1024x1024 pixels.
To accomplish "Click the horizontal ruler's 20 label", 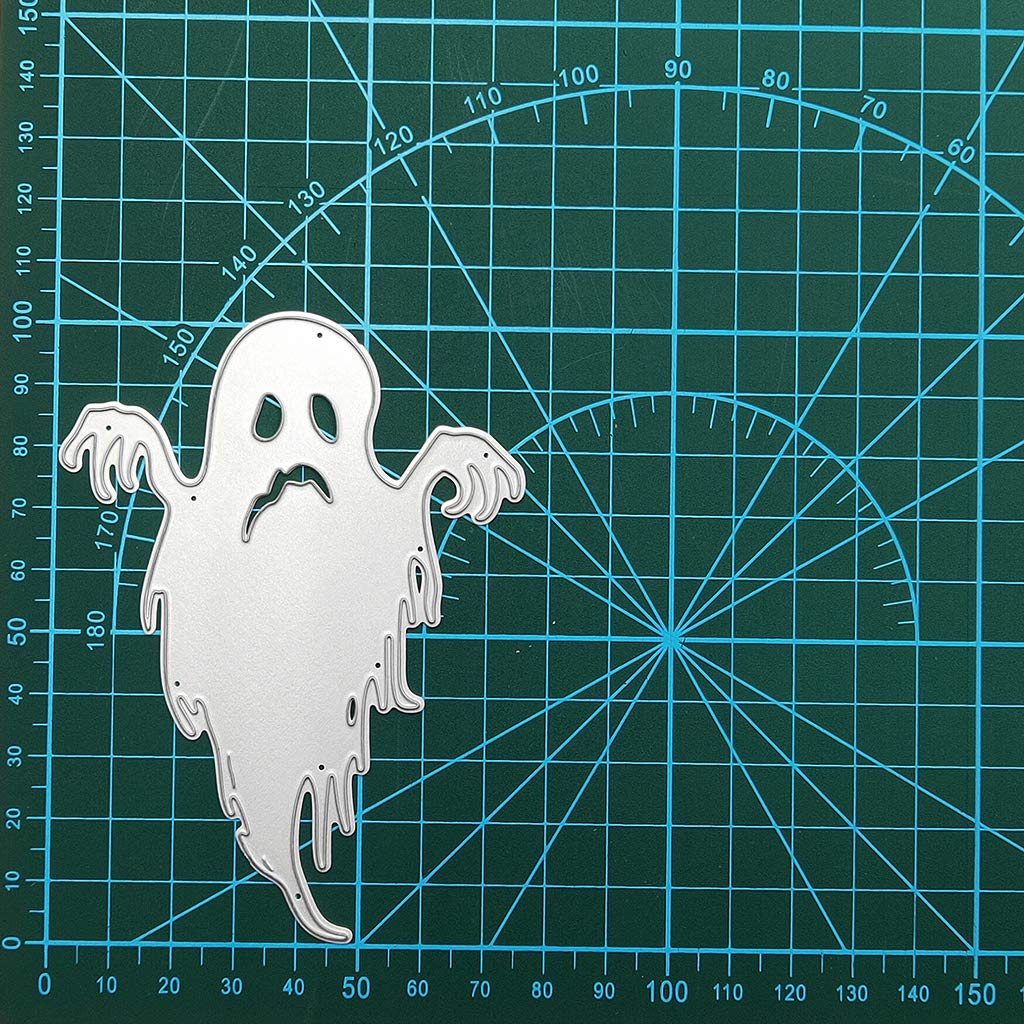I will tap(169, 986).
